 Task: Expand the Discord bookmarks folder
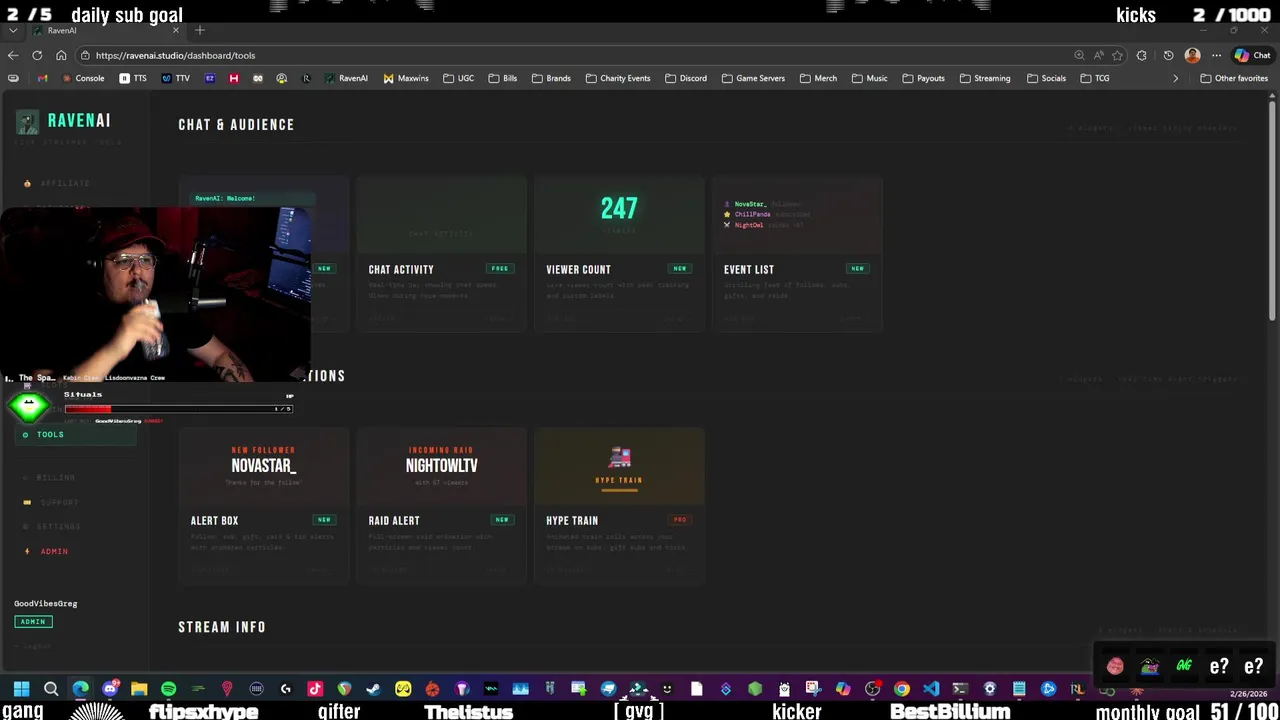click(x=685, y=78)
